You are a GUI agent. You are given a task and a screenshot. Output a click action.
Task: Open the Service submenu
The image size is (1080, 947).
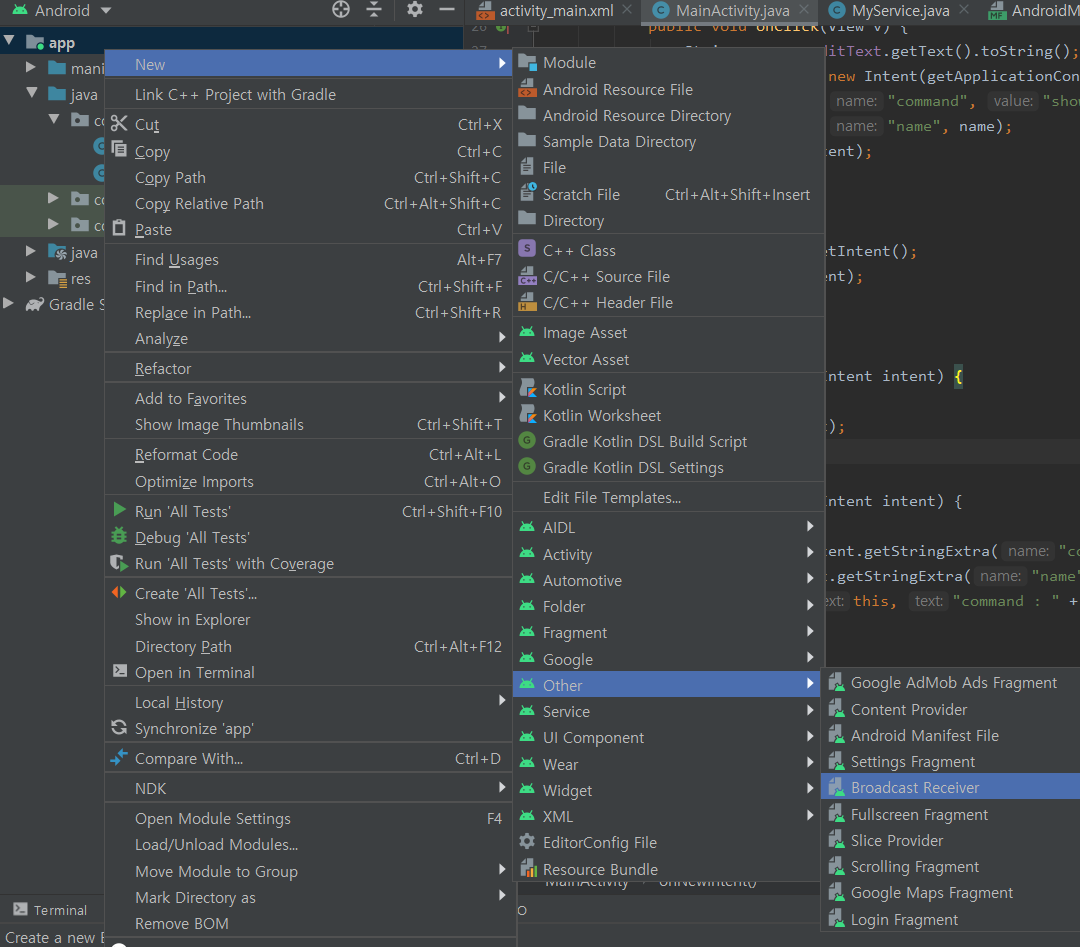click(x=667, y=711)
